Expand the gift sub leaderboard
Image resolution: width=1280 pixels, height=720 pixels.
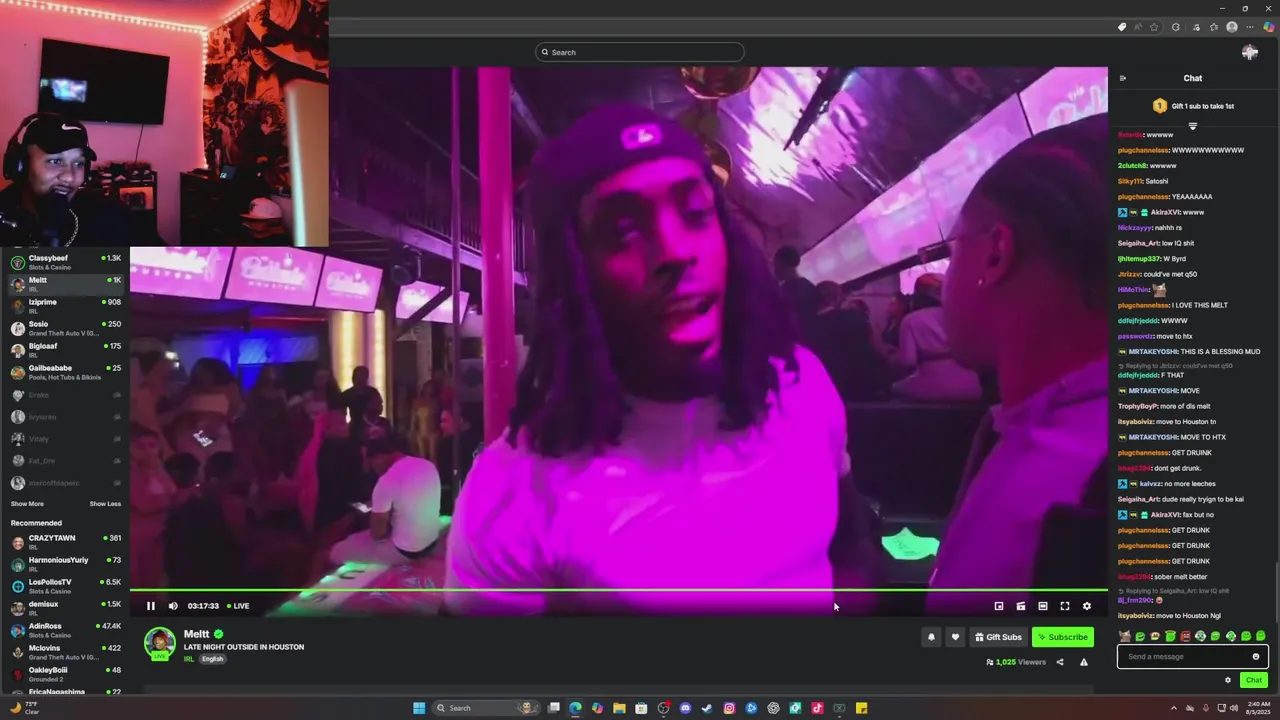[1193, 126]
